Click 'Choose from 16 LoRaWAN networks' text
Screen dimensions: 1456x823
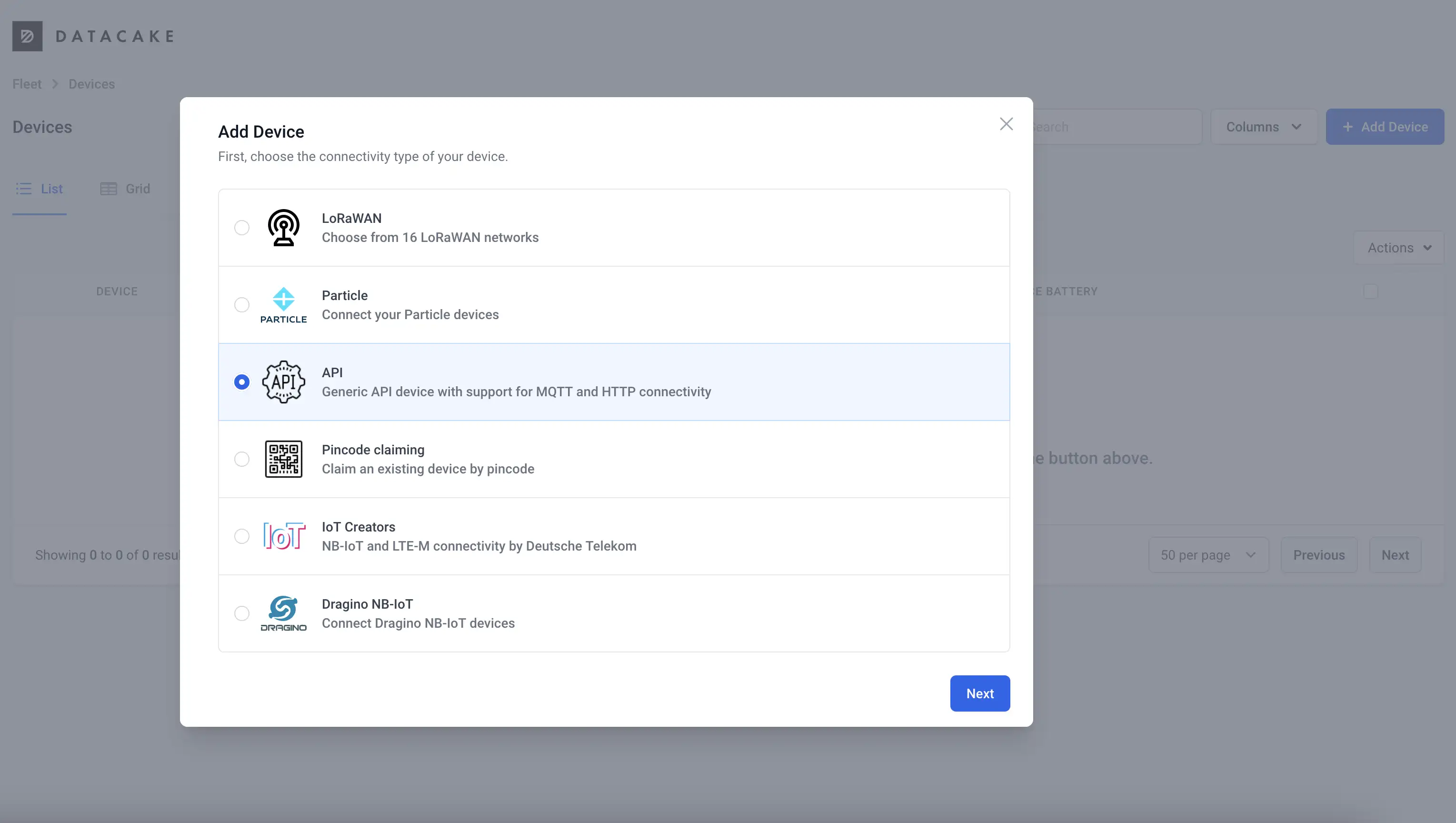[430, 237]
